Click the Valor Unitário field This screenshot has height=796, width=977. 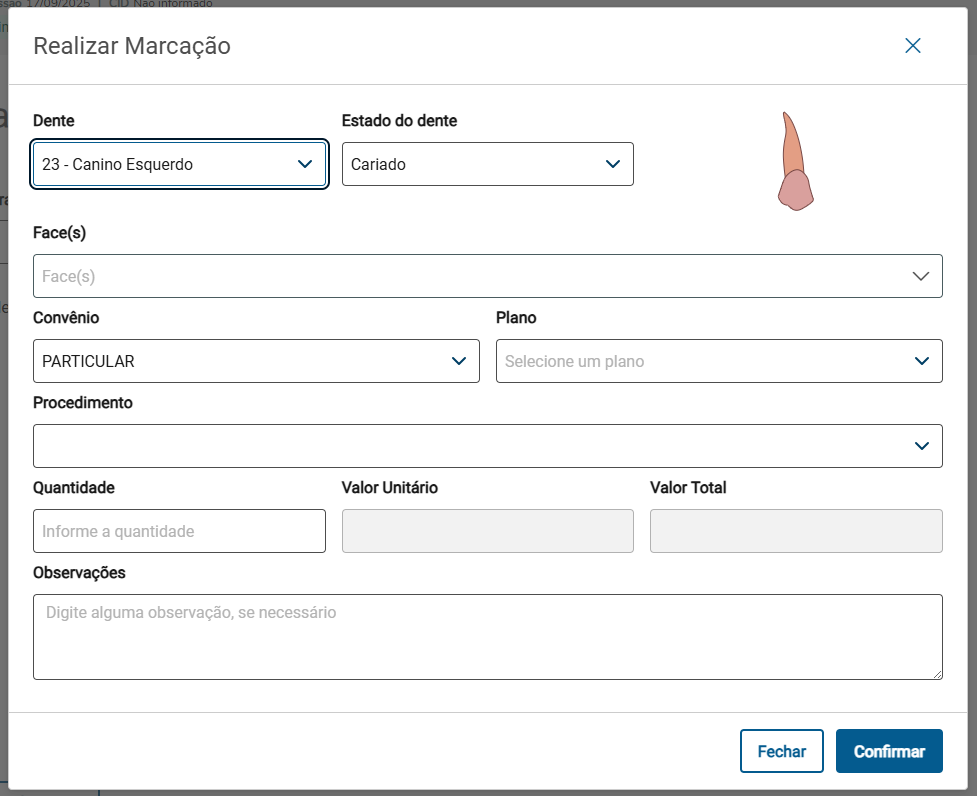[487, 531]
